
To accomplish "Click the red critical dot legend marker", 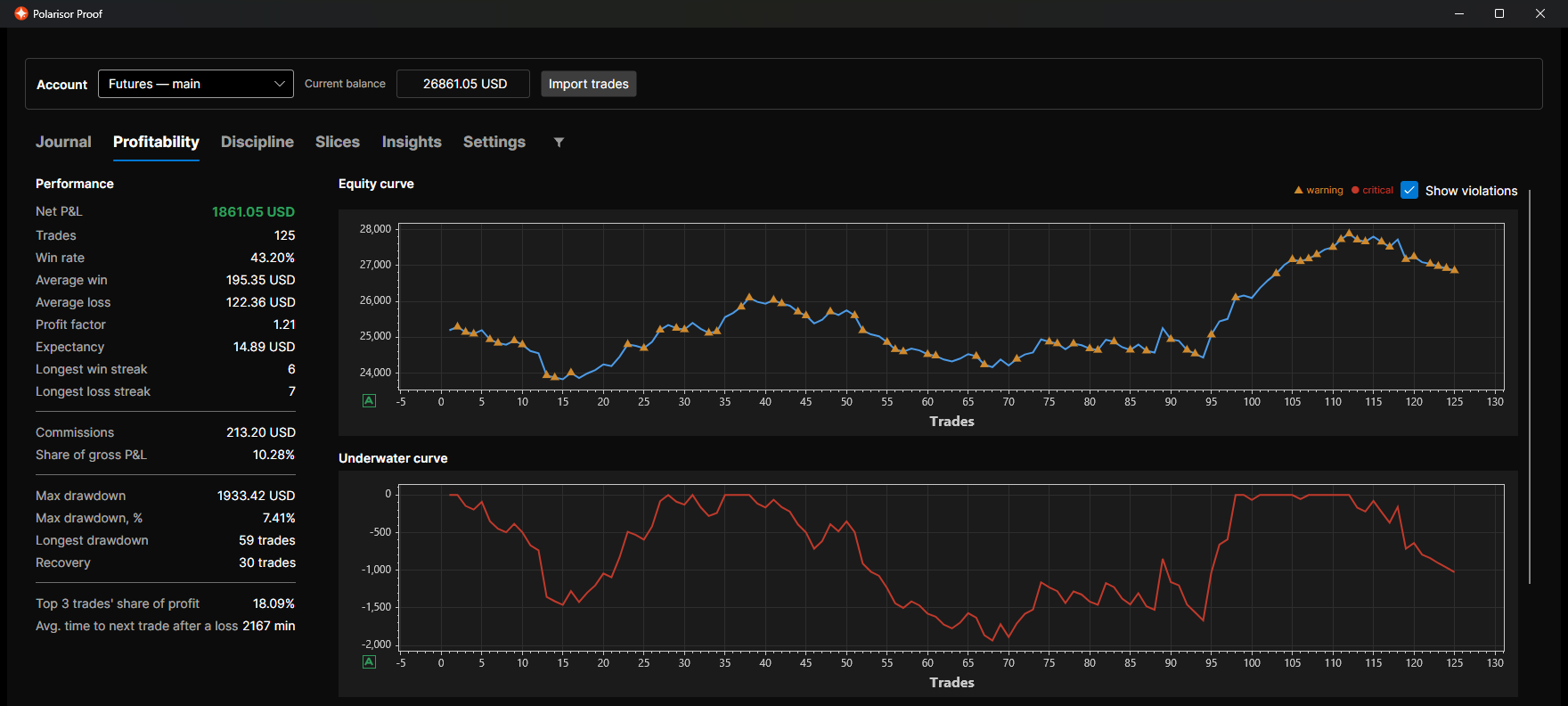I will pos(1355,190).
